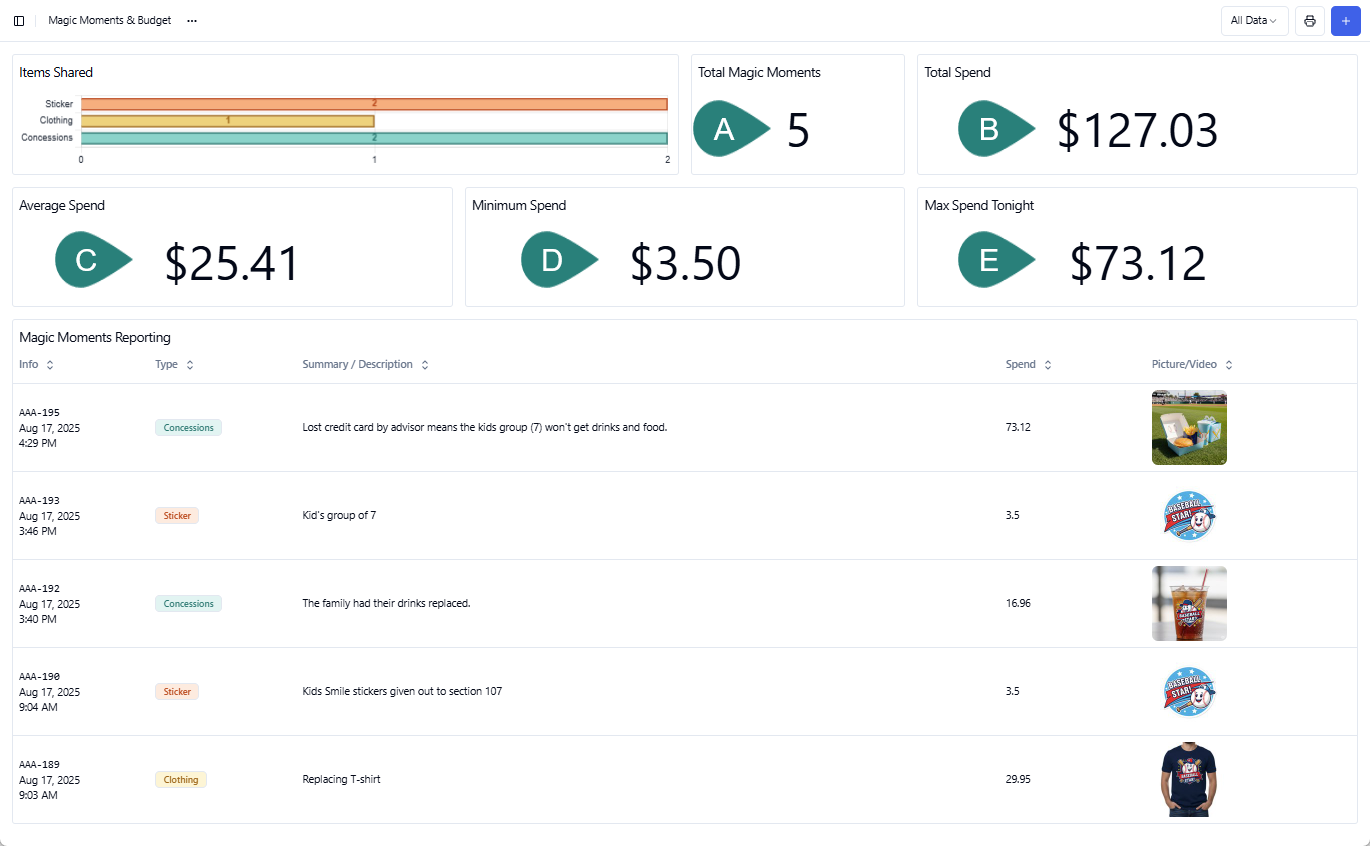Viewport: 1370px width, 846px height.
Task: Click the orange Sticker bar in chart
Action: (x=373, y=104)
